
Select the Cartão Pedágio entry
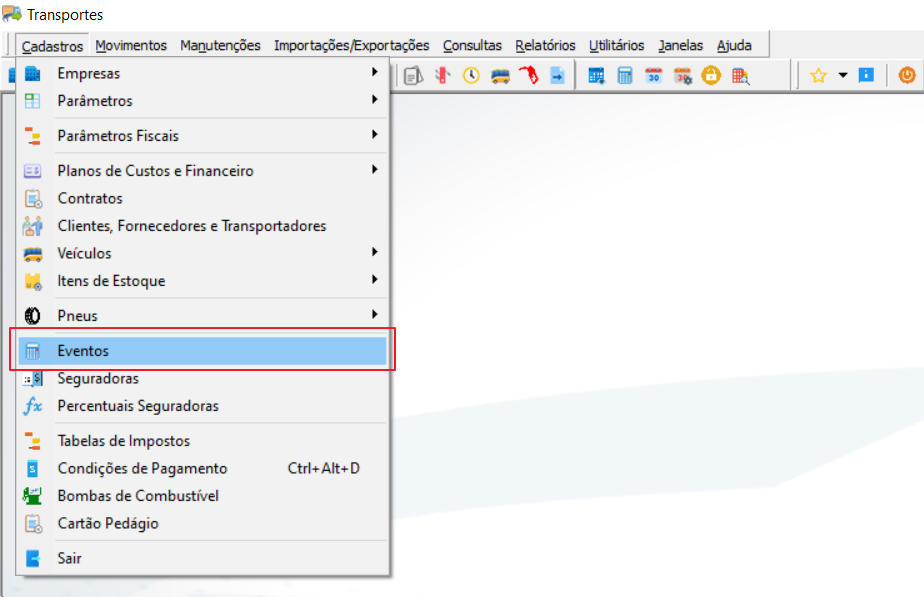coord(203,523)
